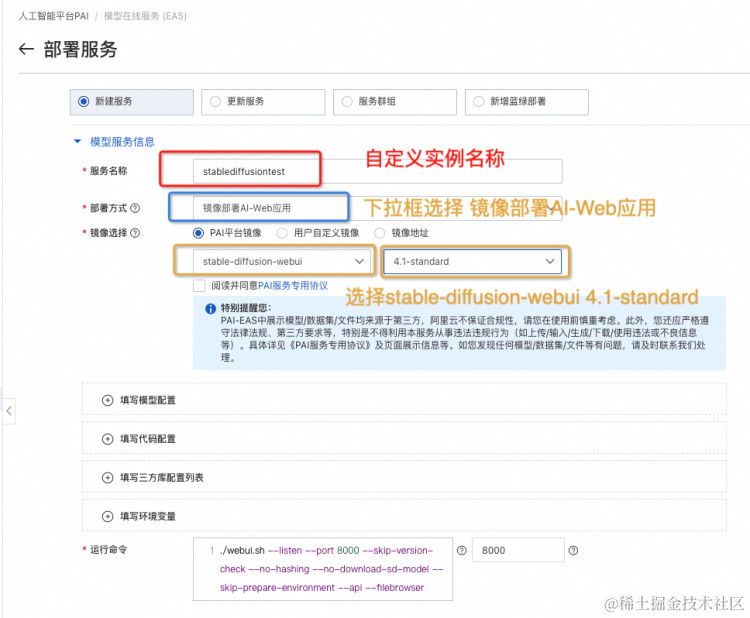
Task: Collapse the left sidebar with the chevron handle
Action: point(9,411)
